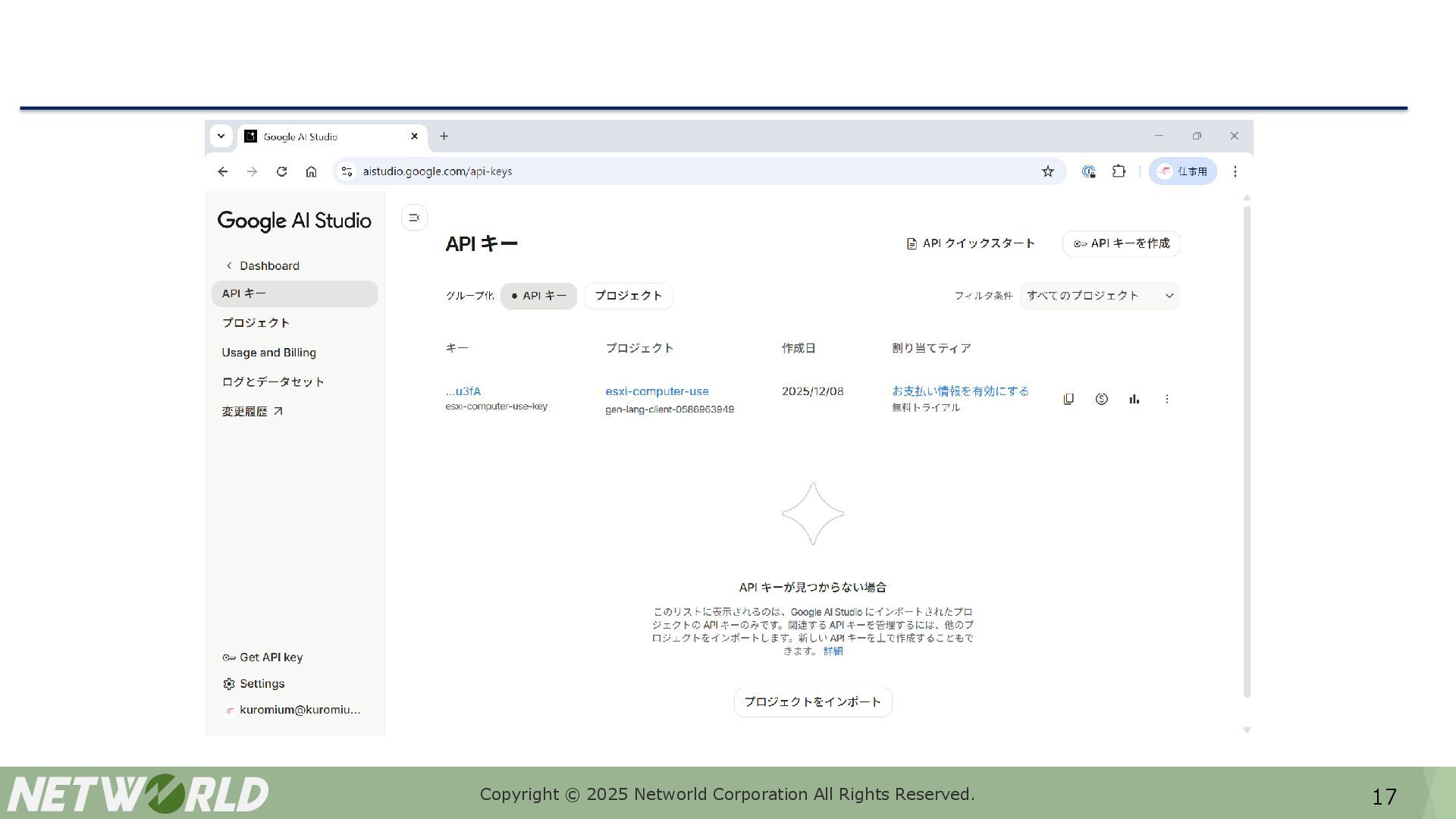Select ログとデータセット sidebar item

(x=273, y=381)
